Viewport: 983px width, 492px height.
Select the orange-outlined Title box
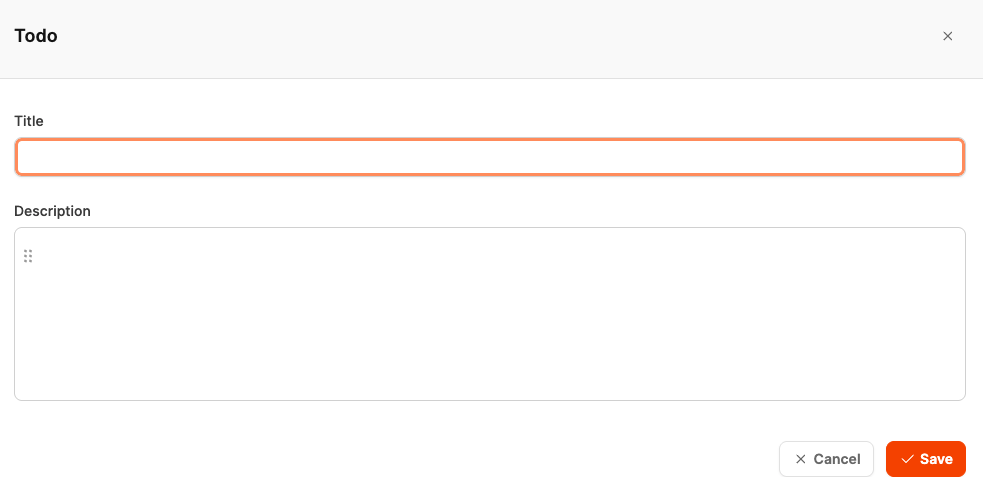click(489, 157)
